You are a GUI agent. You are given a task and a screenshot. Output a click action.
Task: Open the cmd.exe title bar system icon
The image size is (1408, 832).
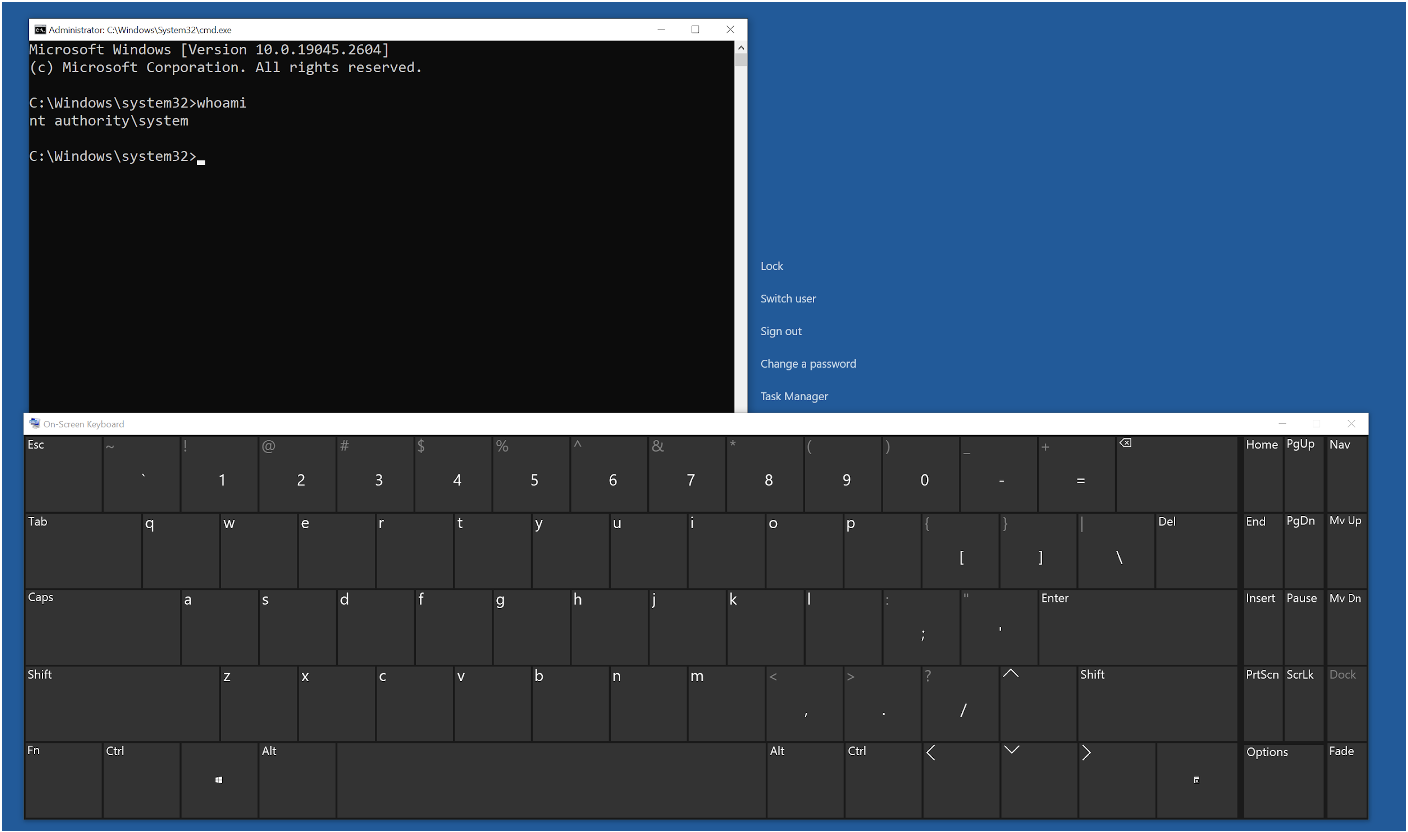[x=40, y=30]
